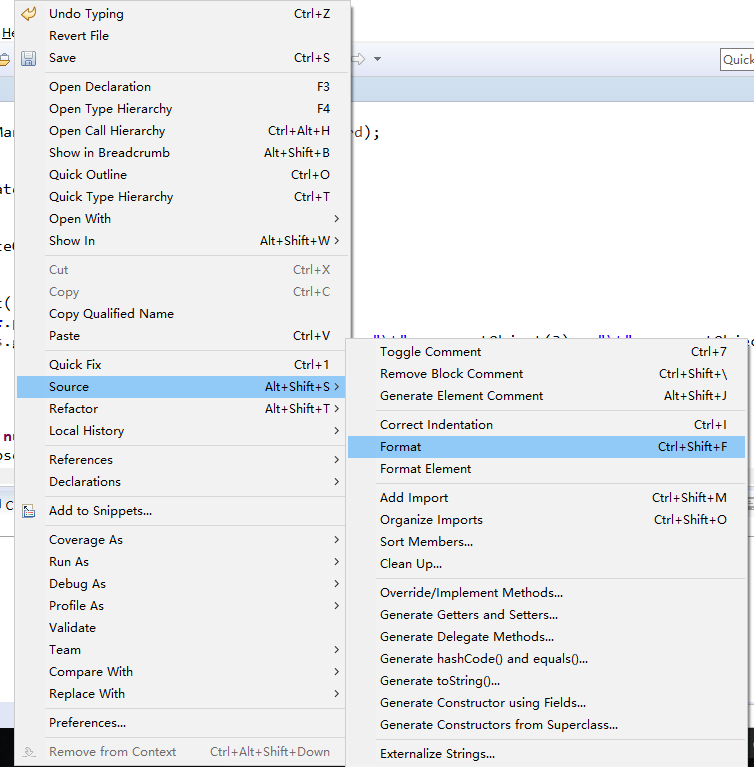Screen dimensions: 754x767
Task: Open Quick Type Hierarchy
Action: pos(182,197)
